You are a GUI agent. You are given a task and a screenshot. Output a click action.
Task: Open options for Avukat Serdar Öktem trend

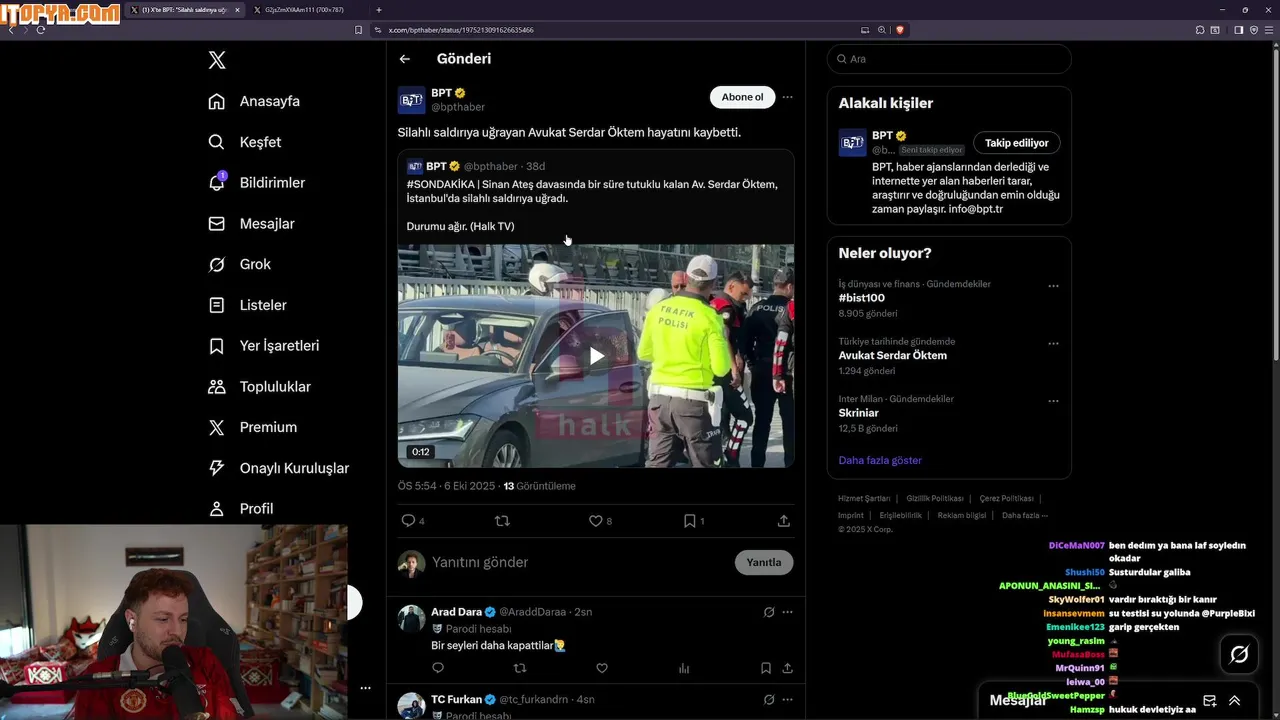coord(1053,343)
